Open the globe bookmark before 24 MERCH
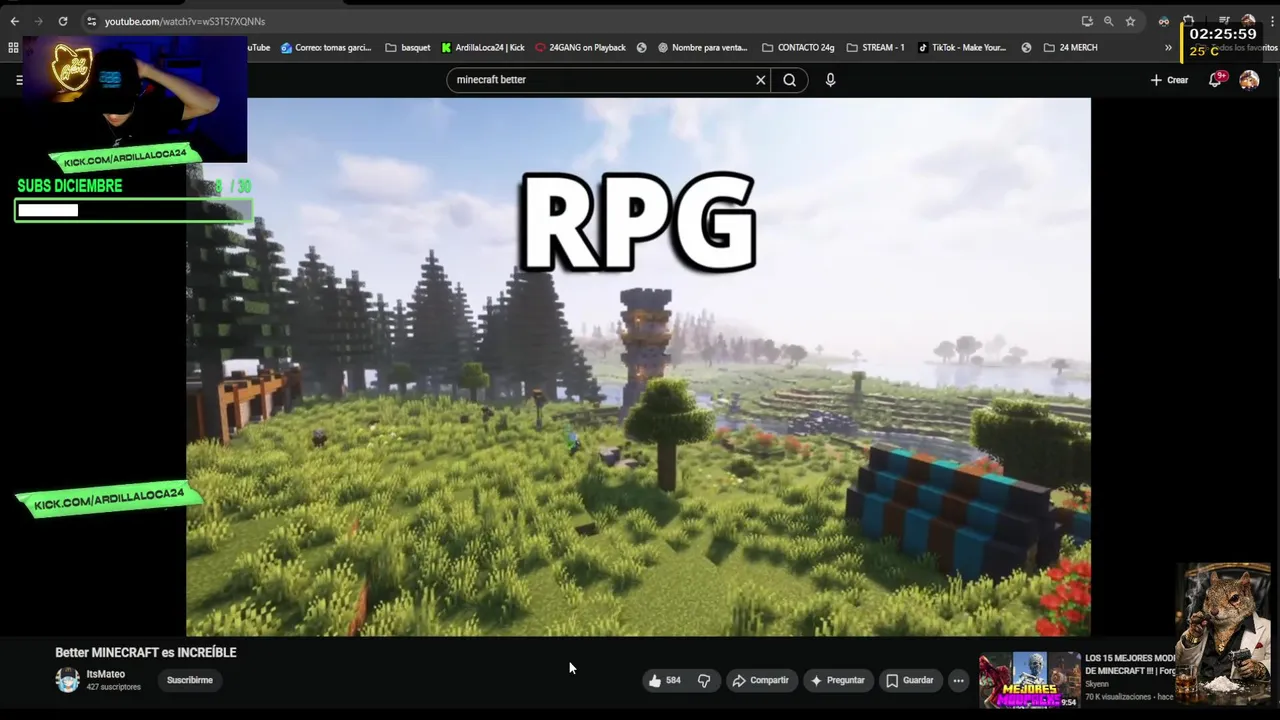This screenshot has height=720, width=1280. tap(1027, 47)
